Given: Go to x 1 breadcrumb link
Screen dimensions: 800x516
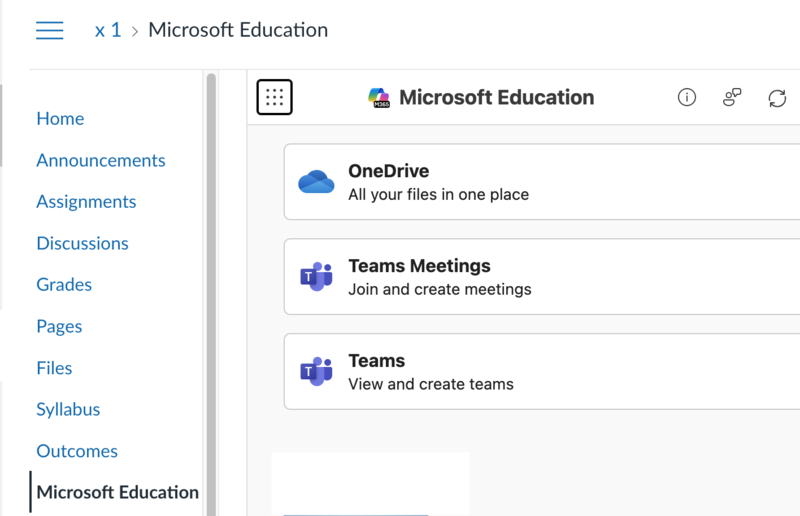Looking at the screenshot, I should pyautogui.click(x=107, y=30).
